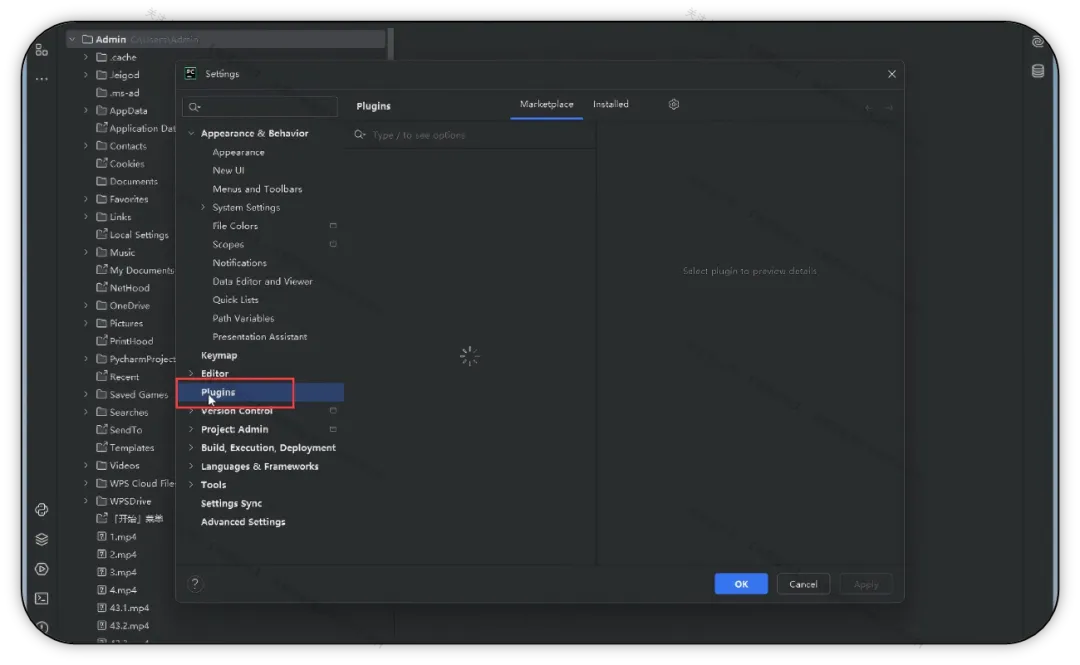This screenshot has height=665, width=1080.
Task: Expand the Videos folder in project tree
Action: coord(86,466)
